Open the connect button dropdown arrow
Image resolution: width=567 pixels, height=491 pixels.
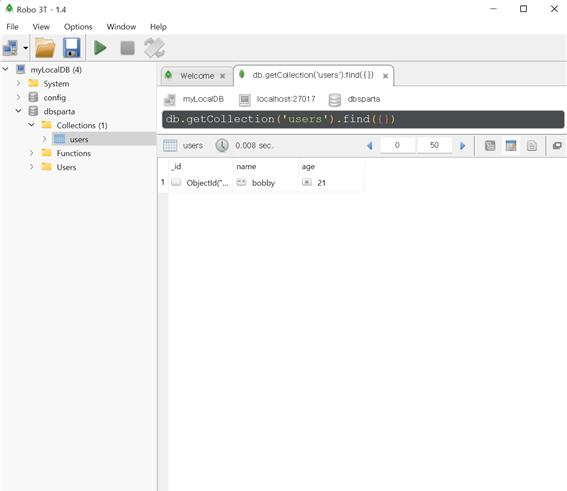[25, 48]
